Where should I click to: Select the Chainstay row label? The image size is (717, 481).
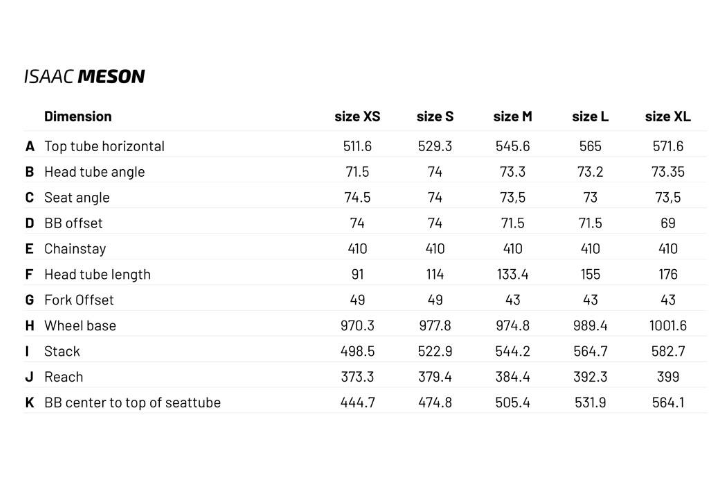point(75,249)
